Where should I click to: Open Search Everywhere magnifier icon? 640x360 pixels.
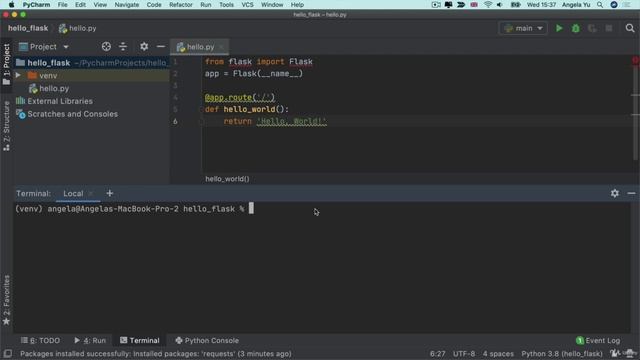click(630, 28)
